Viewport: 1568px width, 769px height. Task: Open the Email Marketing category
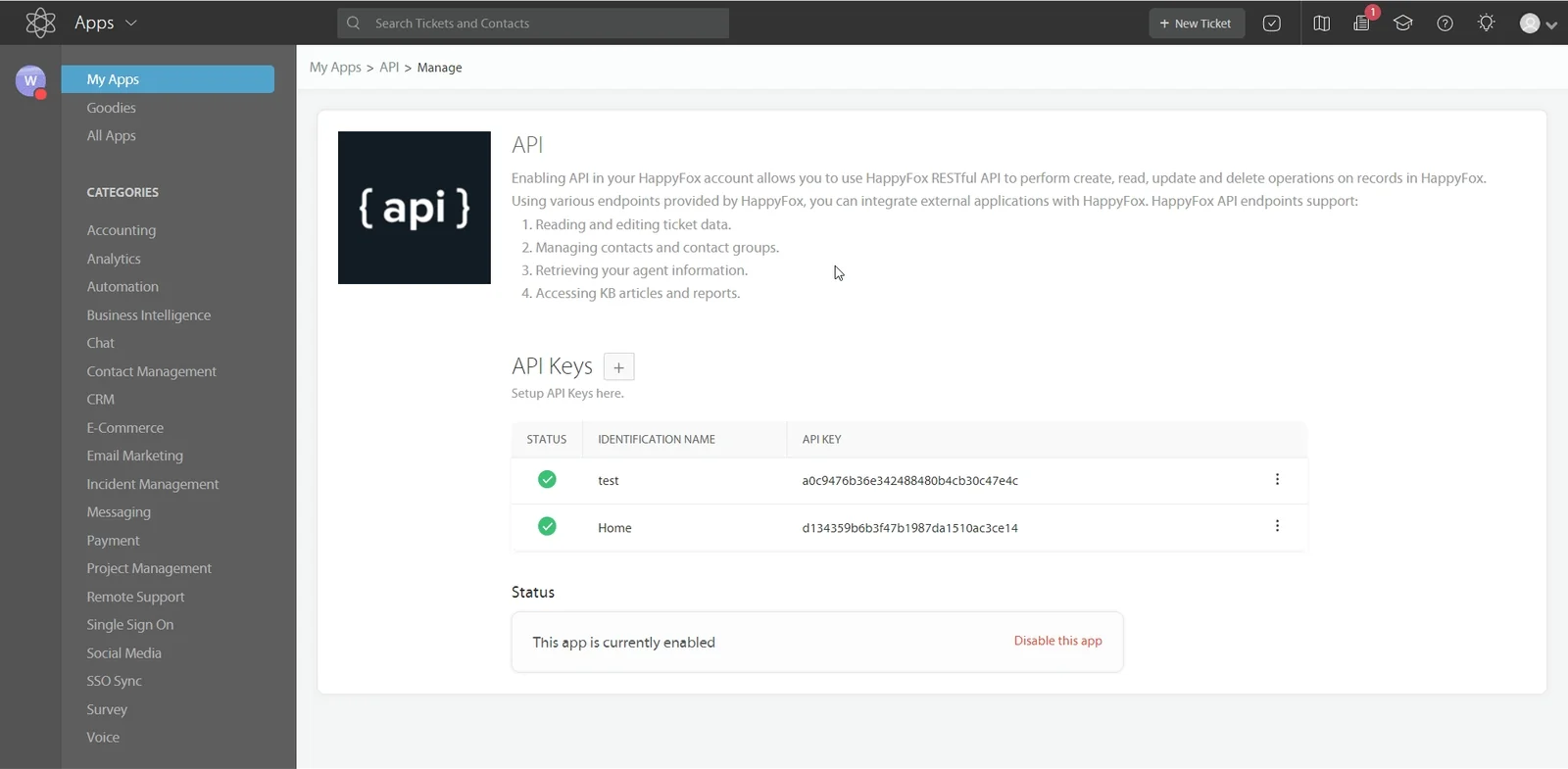(134, 456)
